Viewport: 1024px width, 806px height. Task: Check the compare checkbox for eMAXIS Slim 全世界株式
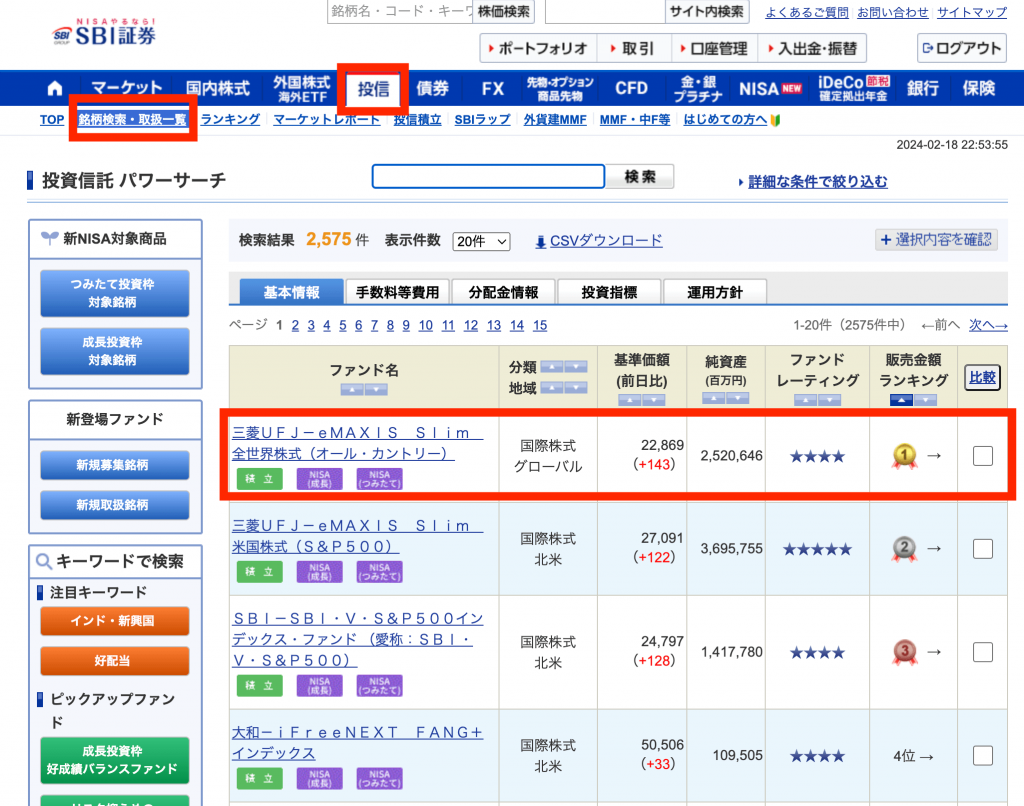pyautogui.click(x=982, y=456)
